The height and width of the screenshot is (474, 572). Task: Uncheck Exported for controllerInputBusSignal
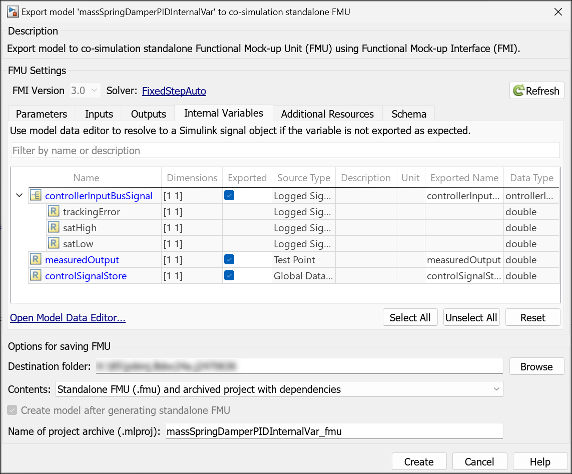click(229, 196)
